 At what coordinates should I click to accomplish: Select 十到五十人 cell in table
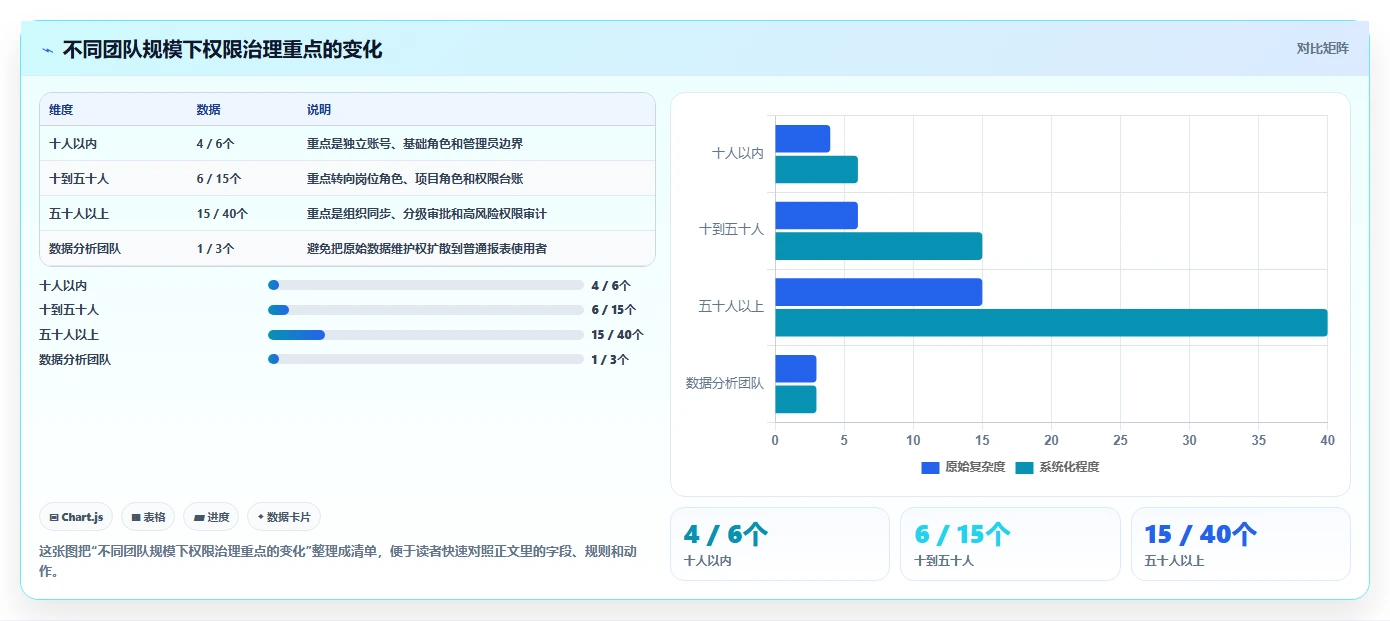click(x=79, y=179)
